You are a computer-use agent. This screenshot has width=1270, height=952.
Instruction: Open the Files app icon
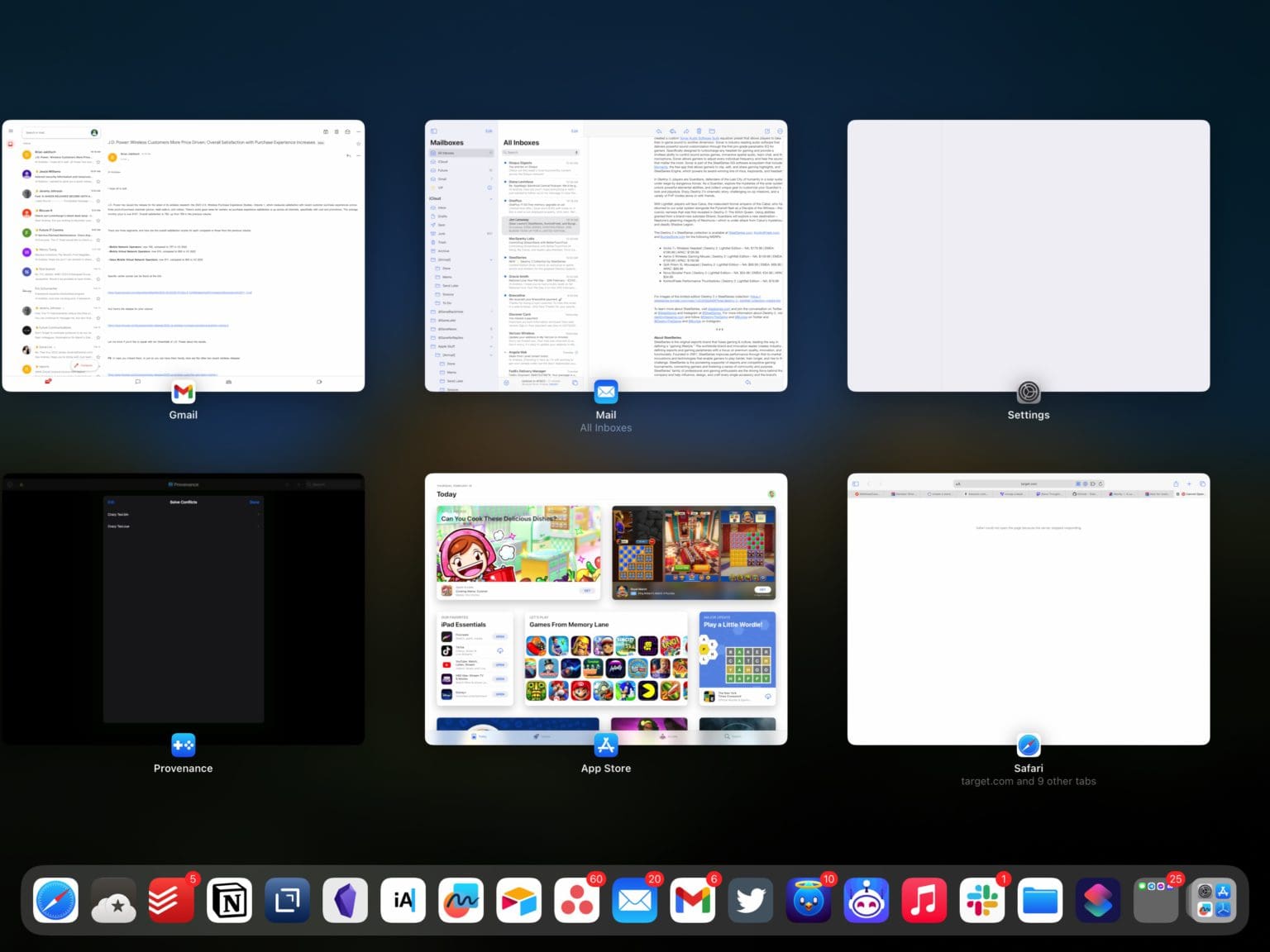(x=1039, y=900)
